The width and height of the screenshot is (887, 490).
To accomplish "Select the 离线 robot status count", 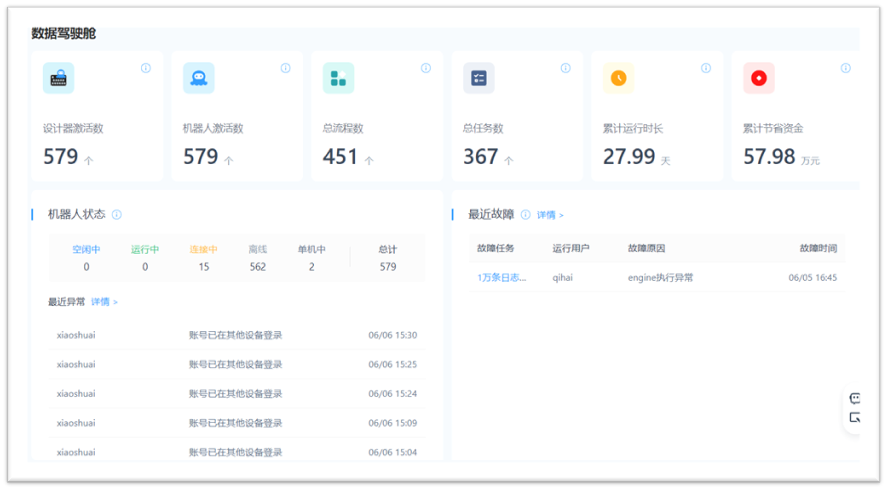I will (x=258, y=267).
